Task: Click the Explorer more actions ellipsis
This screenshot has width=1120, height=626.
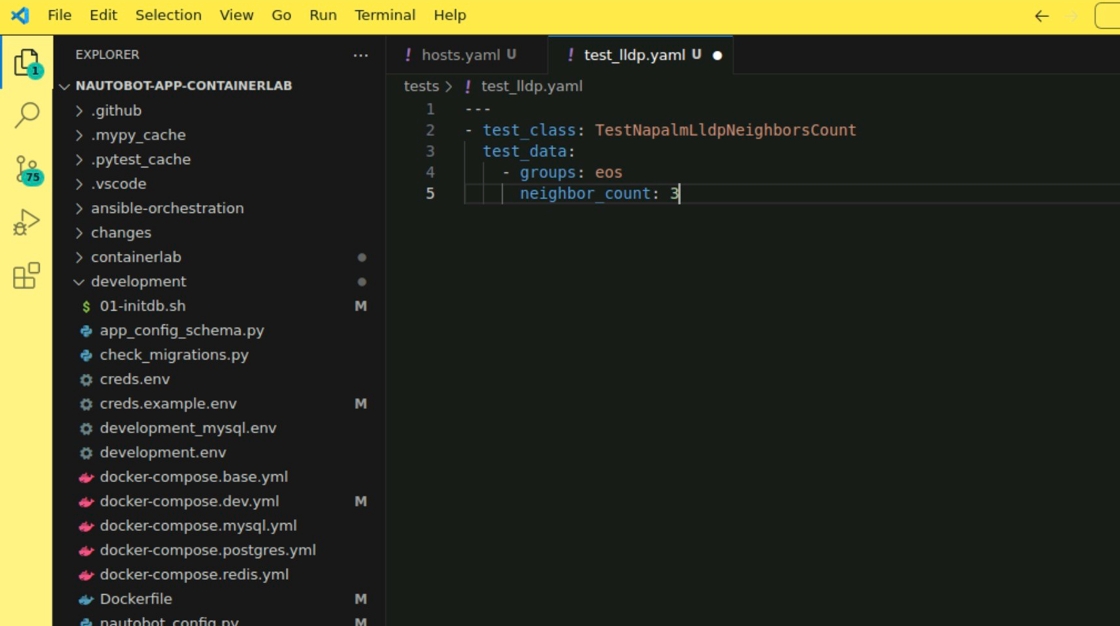Action: pyautogui.click(x=360, y=55)
